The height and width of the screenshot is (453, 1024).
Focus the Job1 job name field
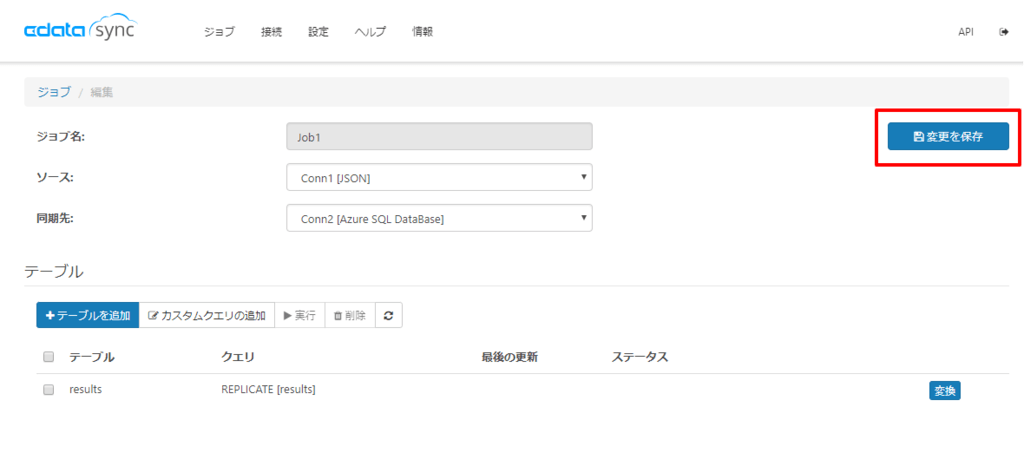point(440,136)
